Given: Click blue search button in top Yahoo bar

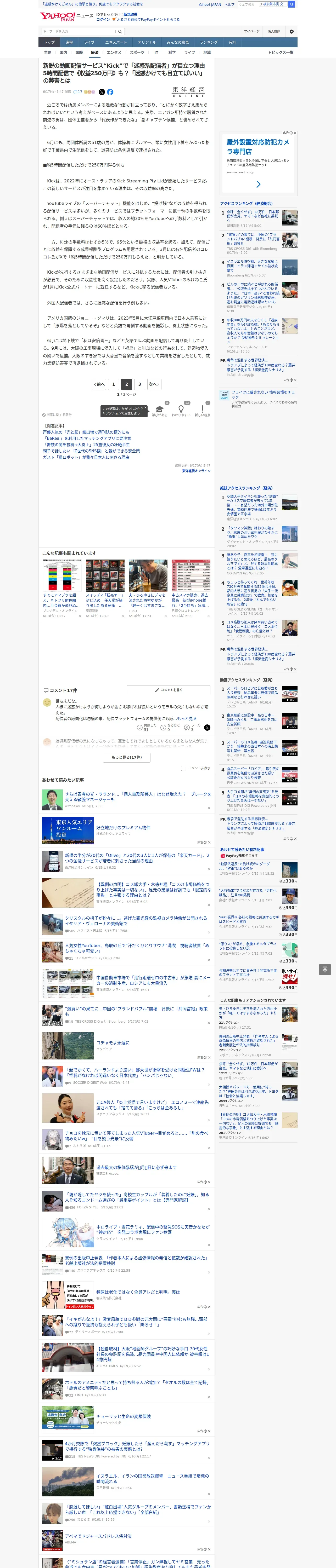Looking at the screenshot, I should (292, 4).
